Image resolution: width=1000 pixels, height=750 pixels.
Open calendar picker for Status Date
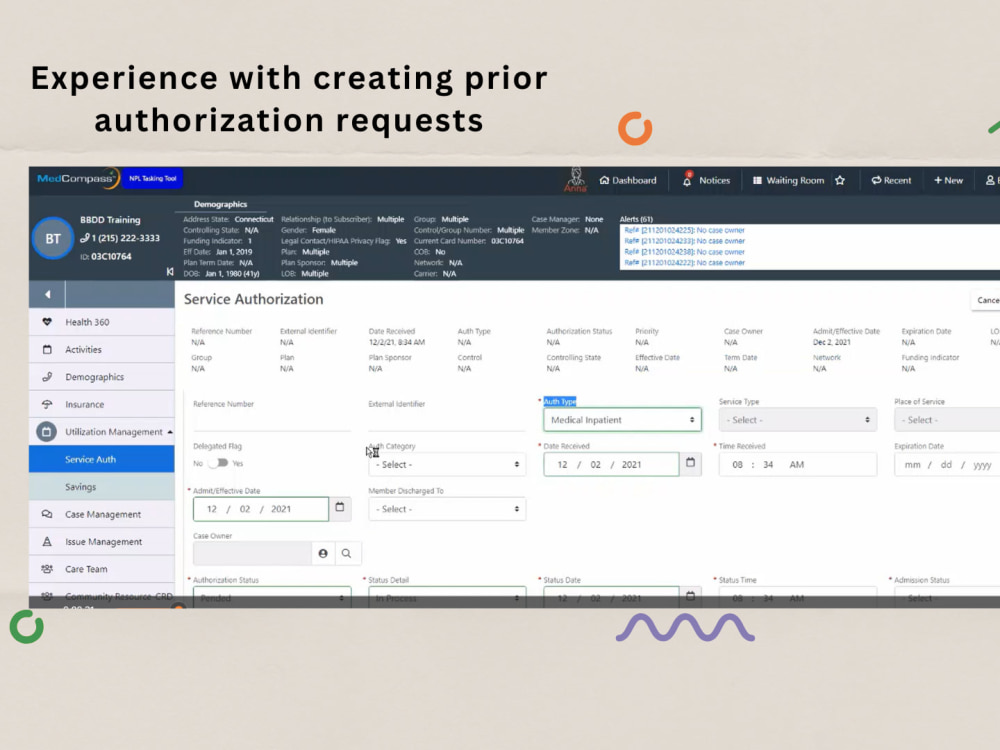click(x=691, y=596)
